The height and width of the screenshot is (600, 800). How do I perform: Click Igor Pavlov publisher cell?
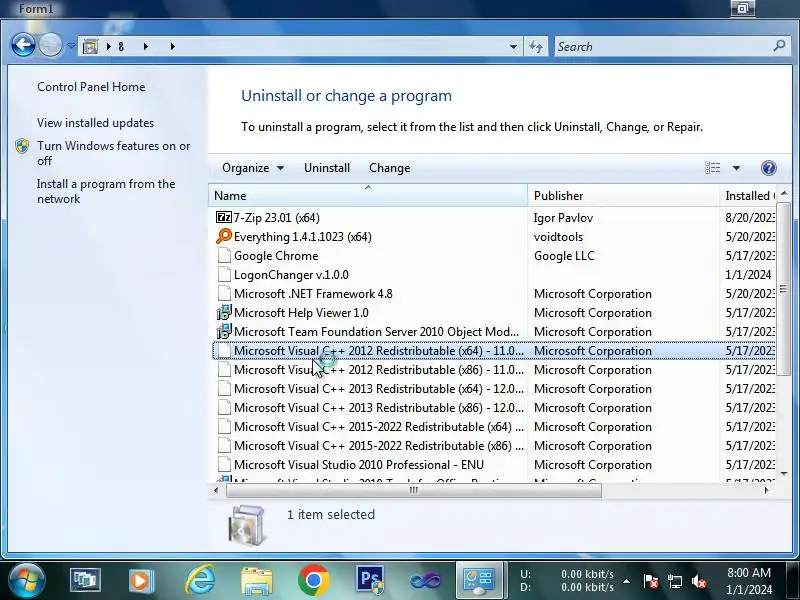point(563,218)
